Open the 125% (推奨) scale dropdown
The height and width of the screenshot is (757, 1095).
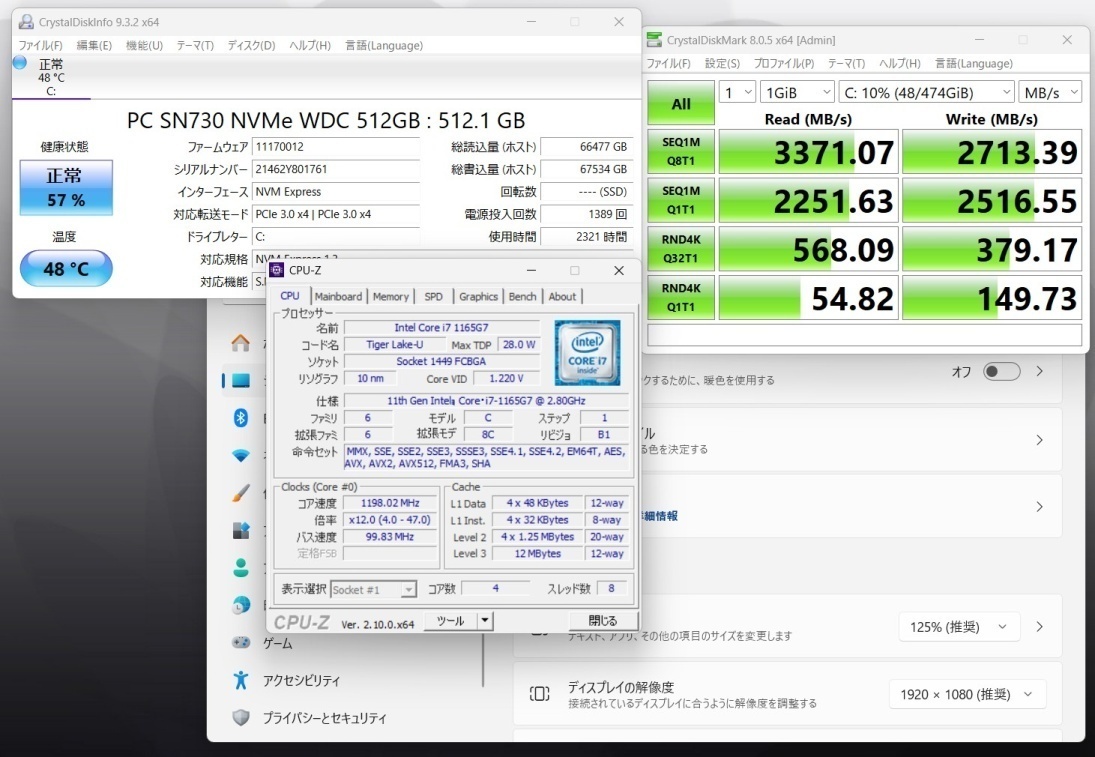[959, 627]
